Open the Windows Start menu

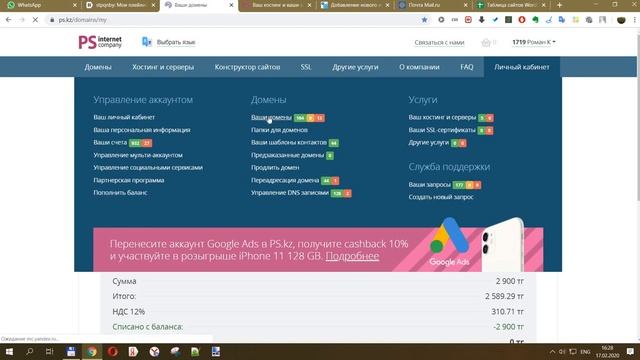[x=9, y=351]
